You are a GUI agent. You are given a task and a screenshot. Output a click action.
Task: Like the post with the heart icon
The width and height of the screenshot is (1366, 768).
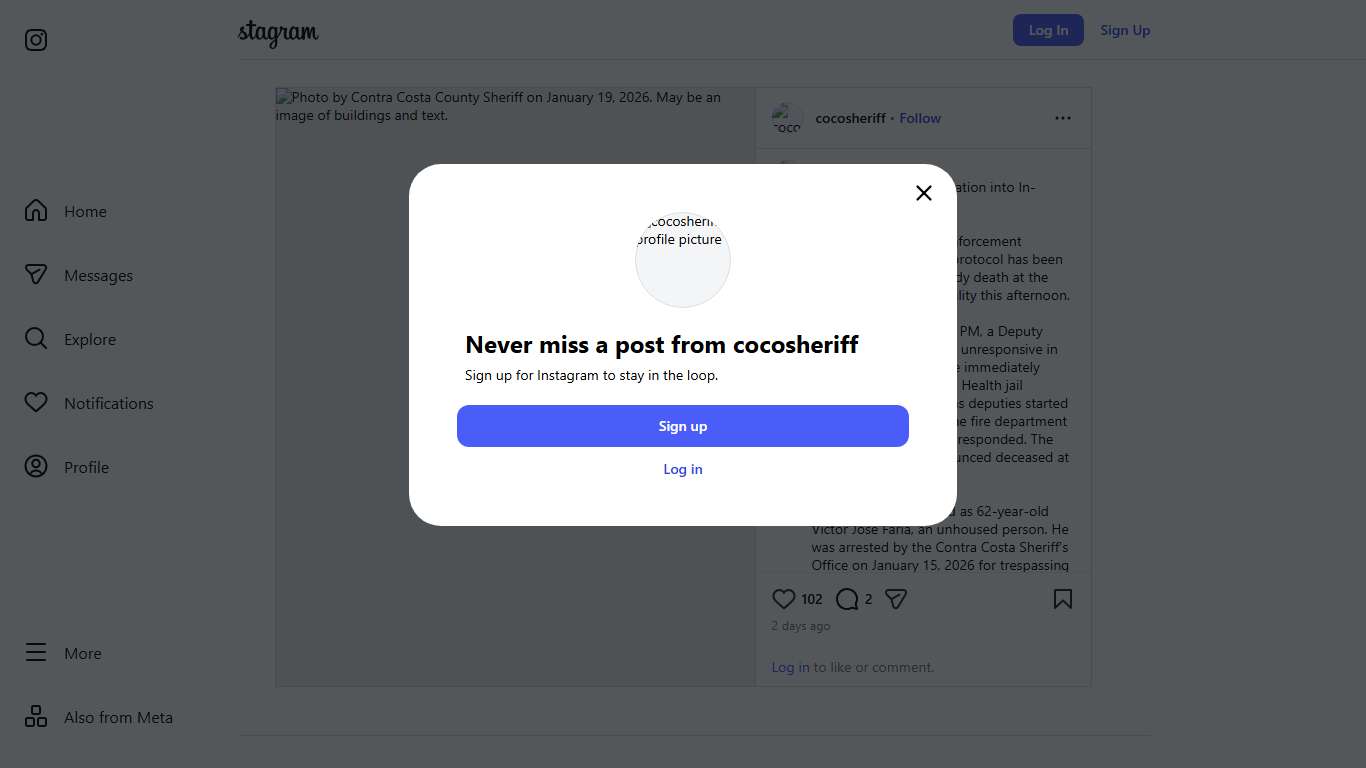[784, 599]
